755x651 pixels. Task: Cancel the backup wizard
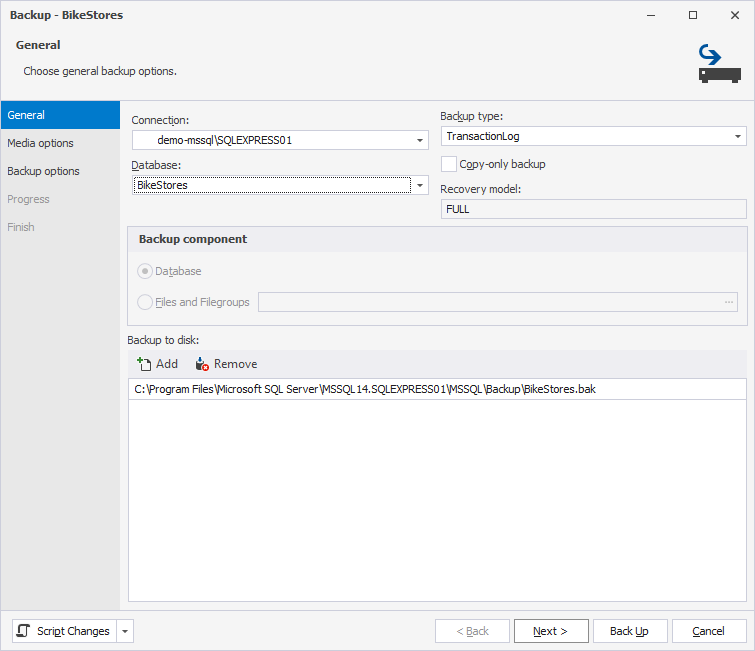point(709,631)
